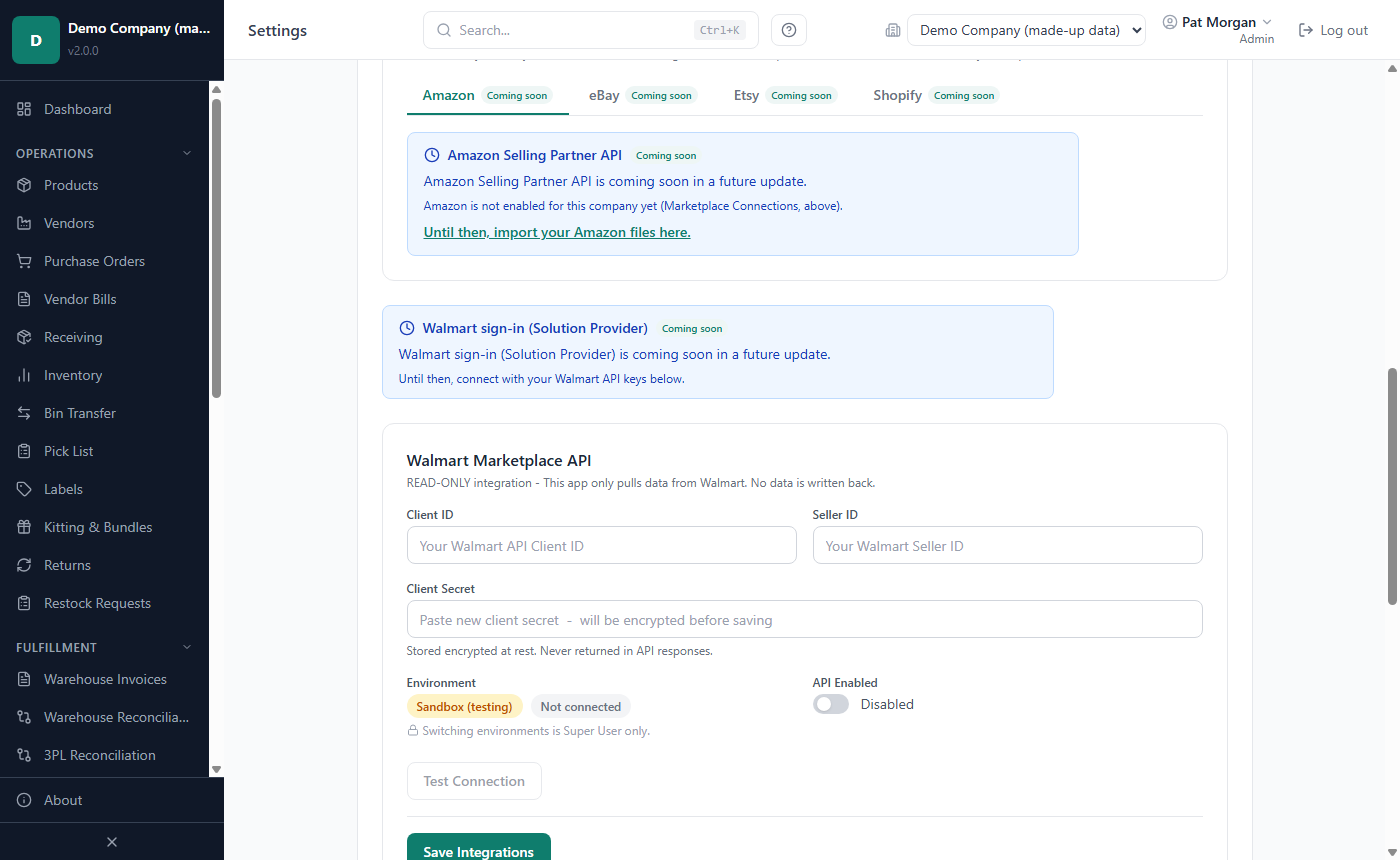Click the About info icon
Viewport: 1400px width, 860px height.
tap(24, 800)
